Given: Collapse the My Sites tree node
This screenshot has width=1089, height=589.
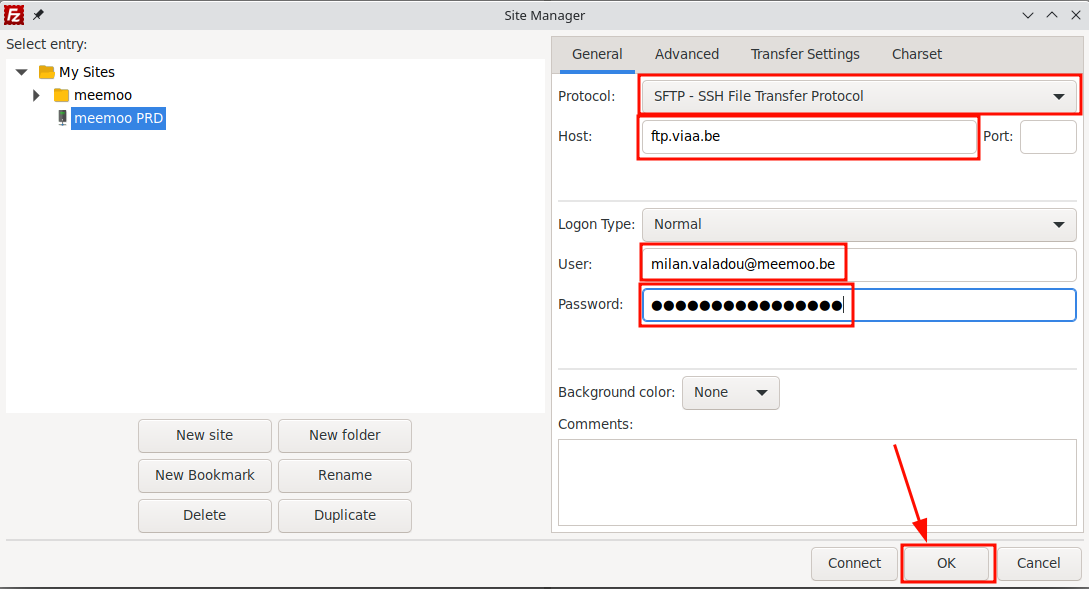Looking at the screenshot, I should pos(22,72).
